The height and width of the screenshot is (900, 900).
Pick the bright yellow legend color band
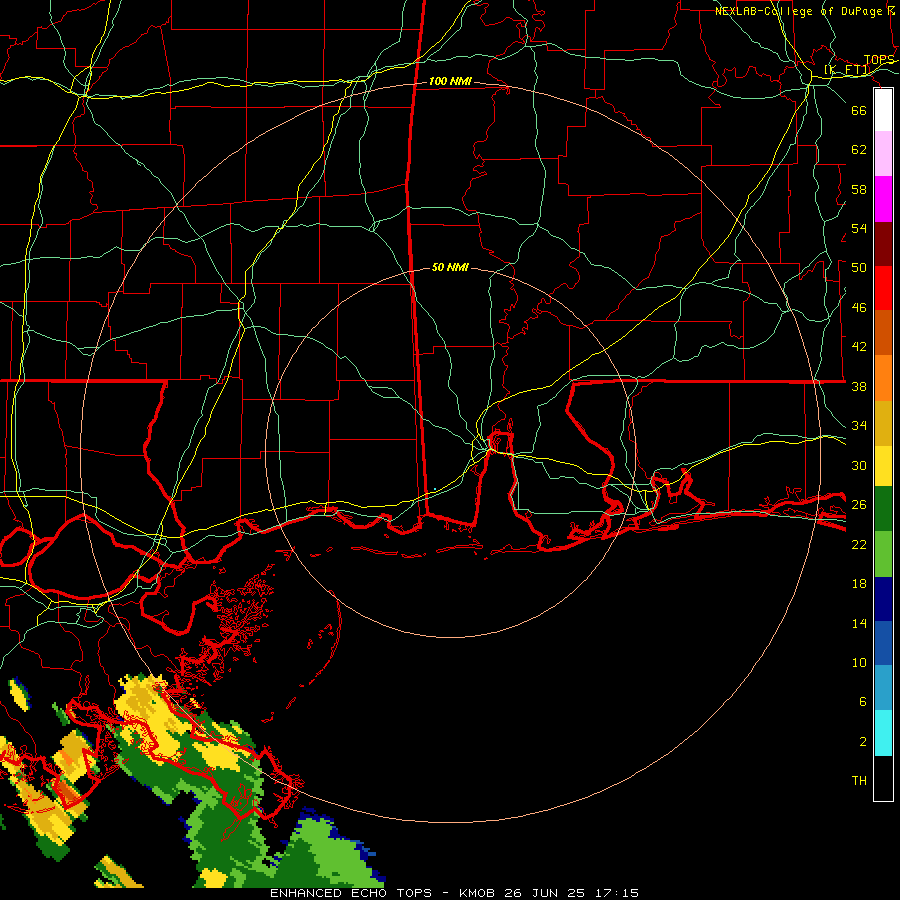coord(883,466)
